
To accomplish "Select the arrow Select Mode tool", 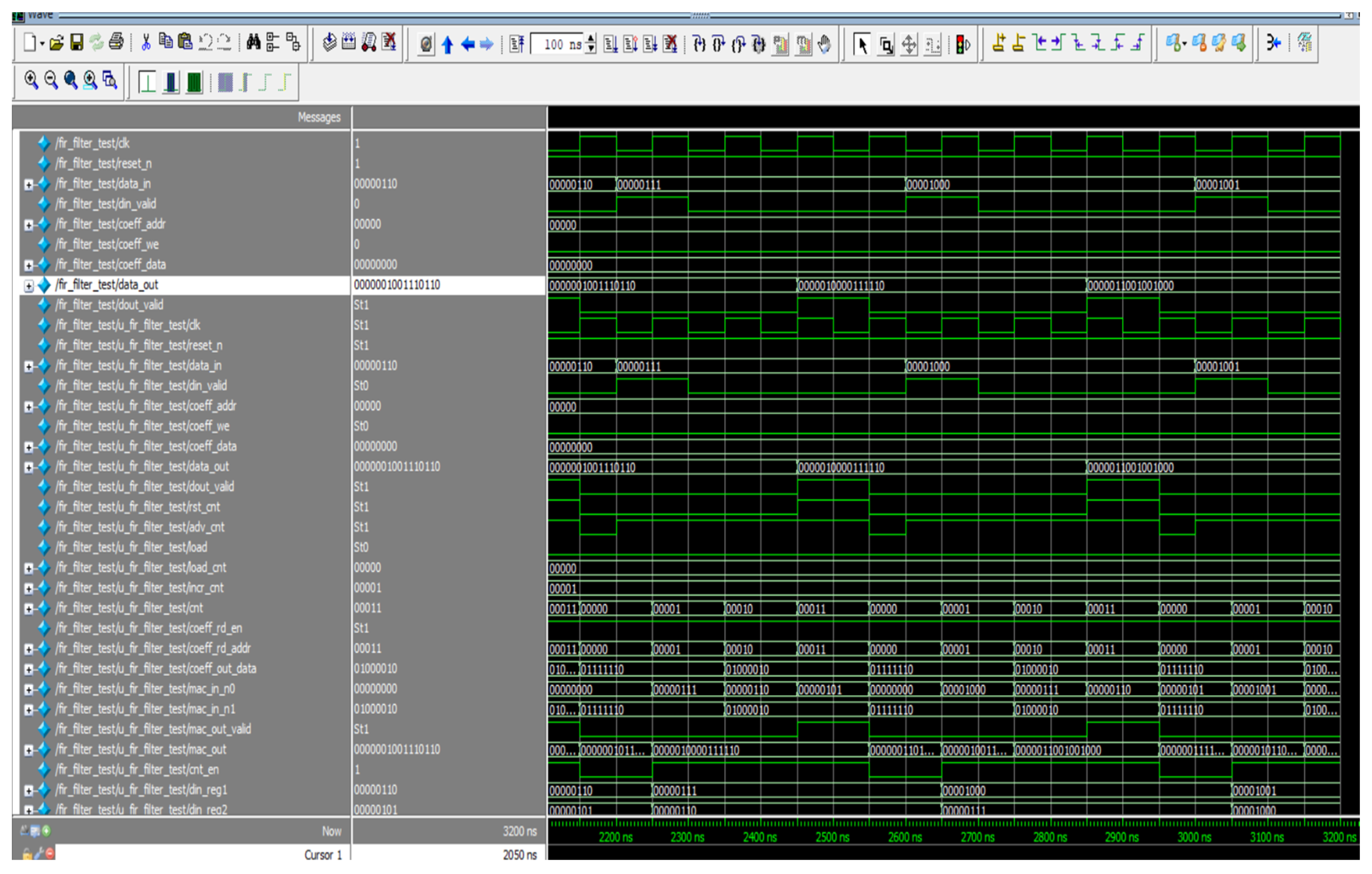I will coord(862,44).
